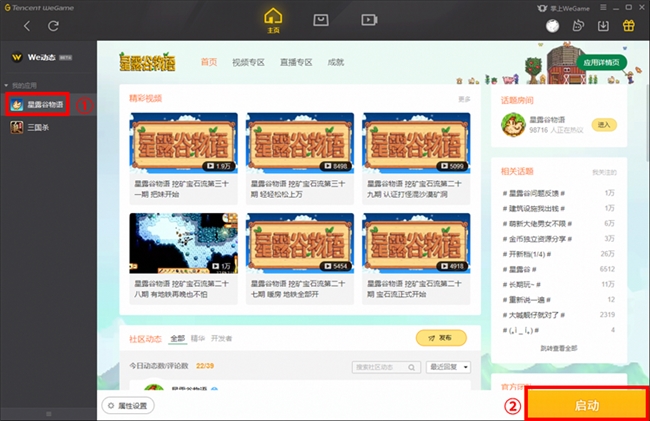Viewport: 650px width, 421px height.
Task: Refresh the current page
Action: pyautogui.click(x=53, y=26)
